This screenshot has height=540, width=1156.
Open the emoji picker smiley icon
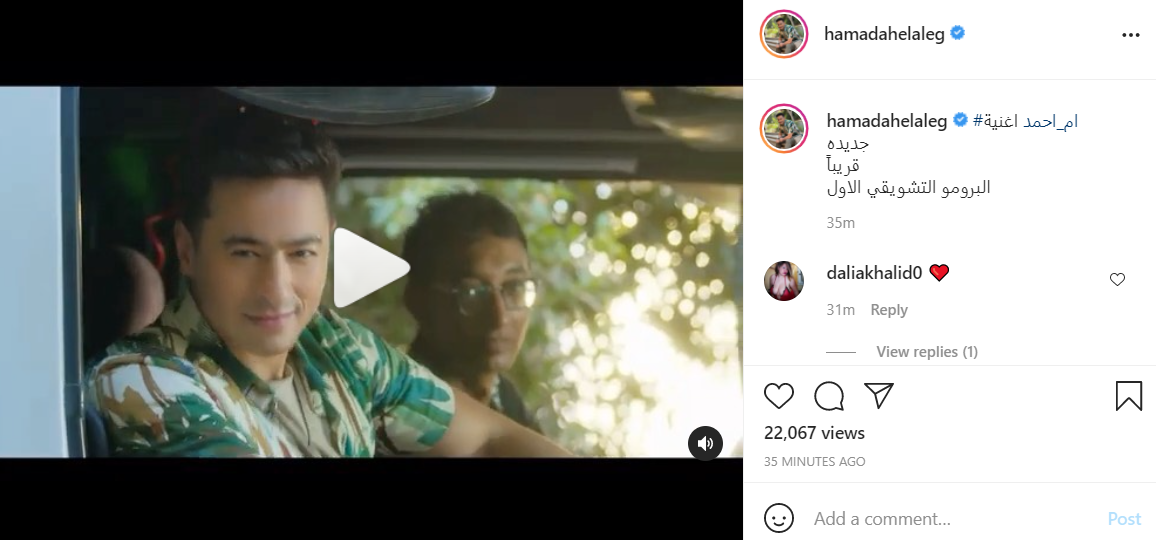[779, 518]
